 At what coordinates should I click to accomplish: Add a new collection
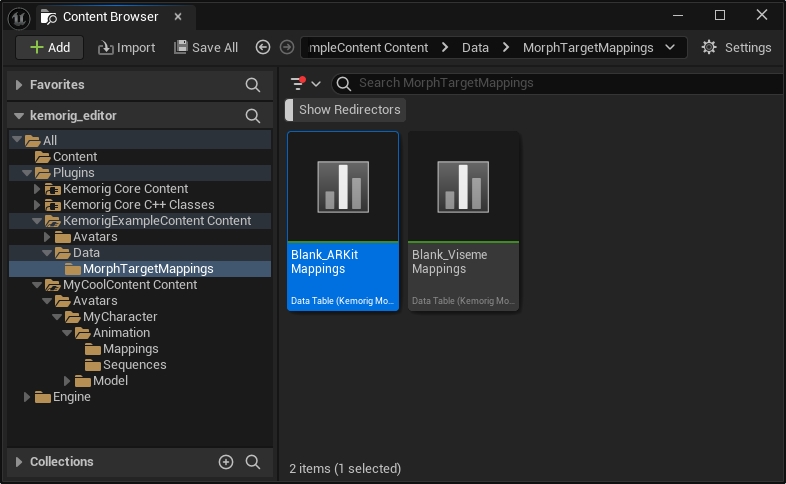[x=226, y=462]
